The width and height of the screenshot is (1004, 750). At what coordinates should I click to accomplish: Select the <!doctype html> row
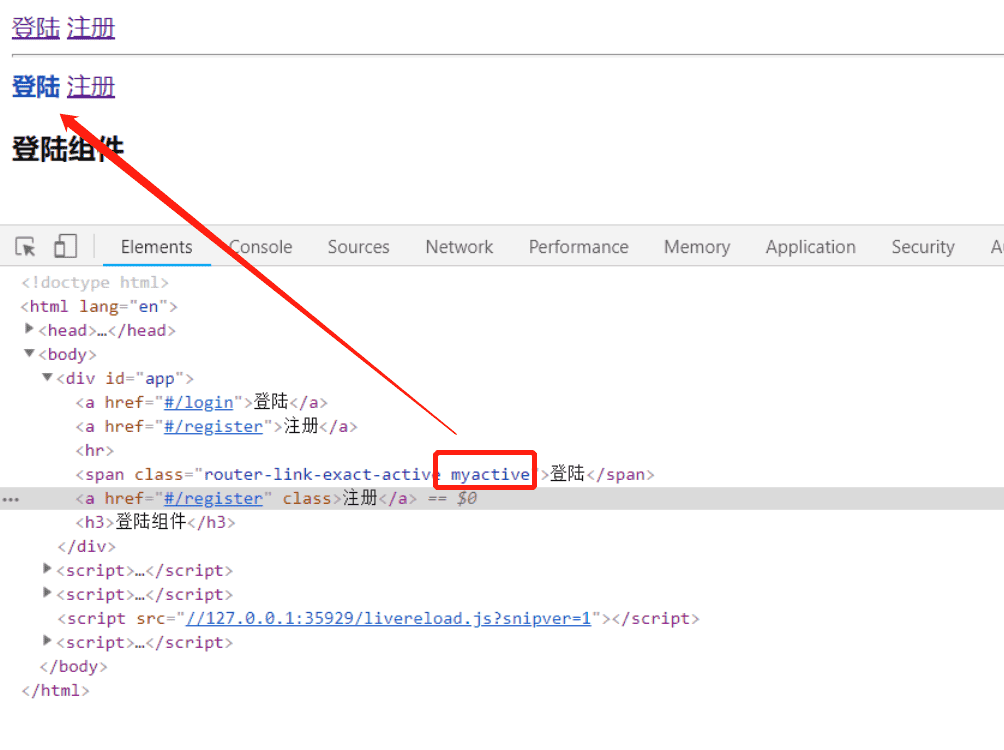click(95, 282)
